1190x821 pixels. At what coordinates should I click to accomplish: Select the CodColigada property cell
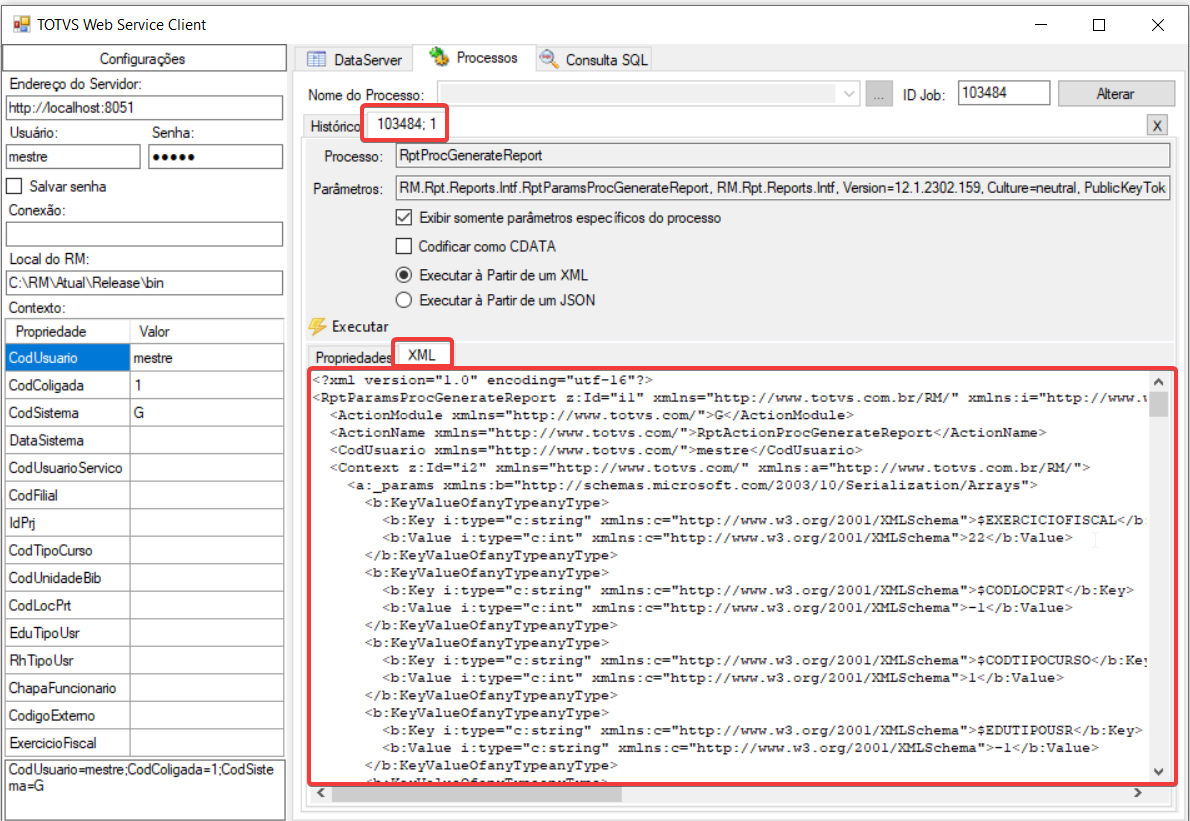pyautogui.click(x=68, y=385)
